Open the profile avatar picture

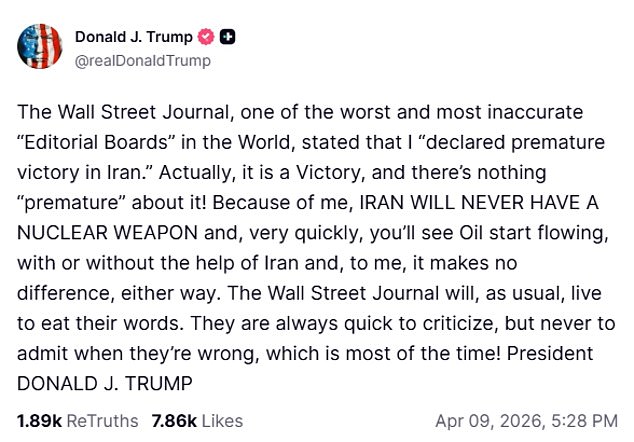[39, 48]
